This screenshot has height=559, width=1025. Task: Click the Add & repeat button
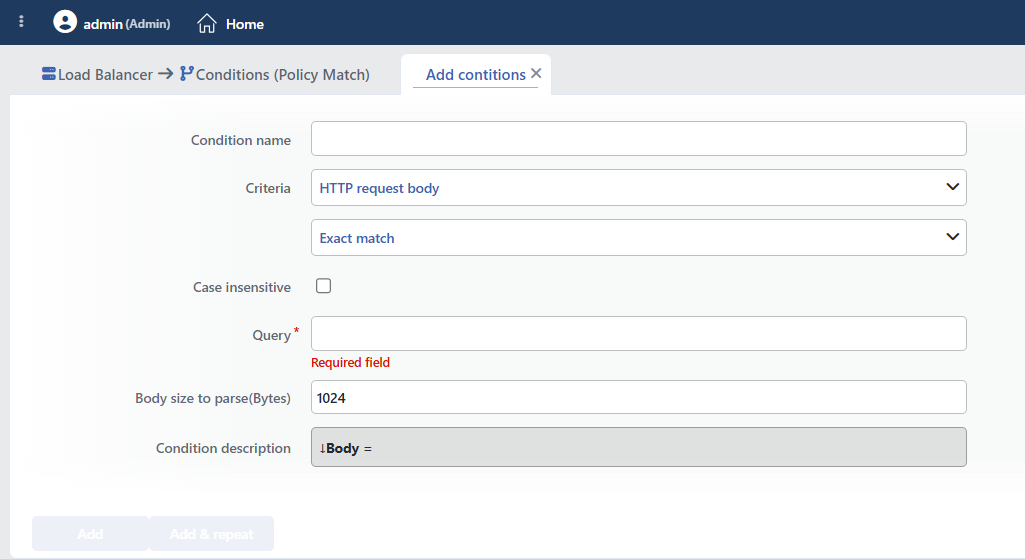212,534
